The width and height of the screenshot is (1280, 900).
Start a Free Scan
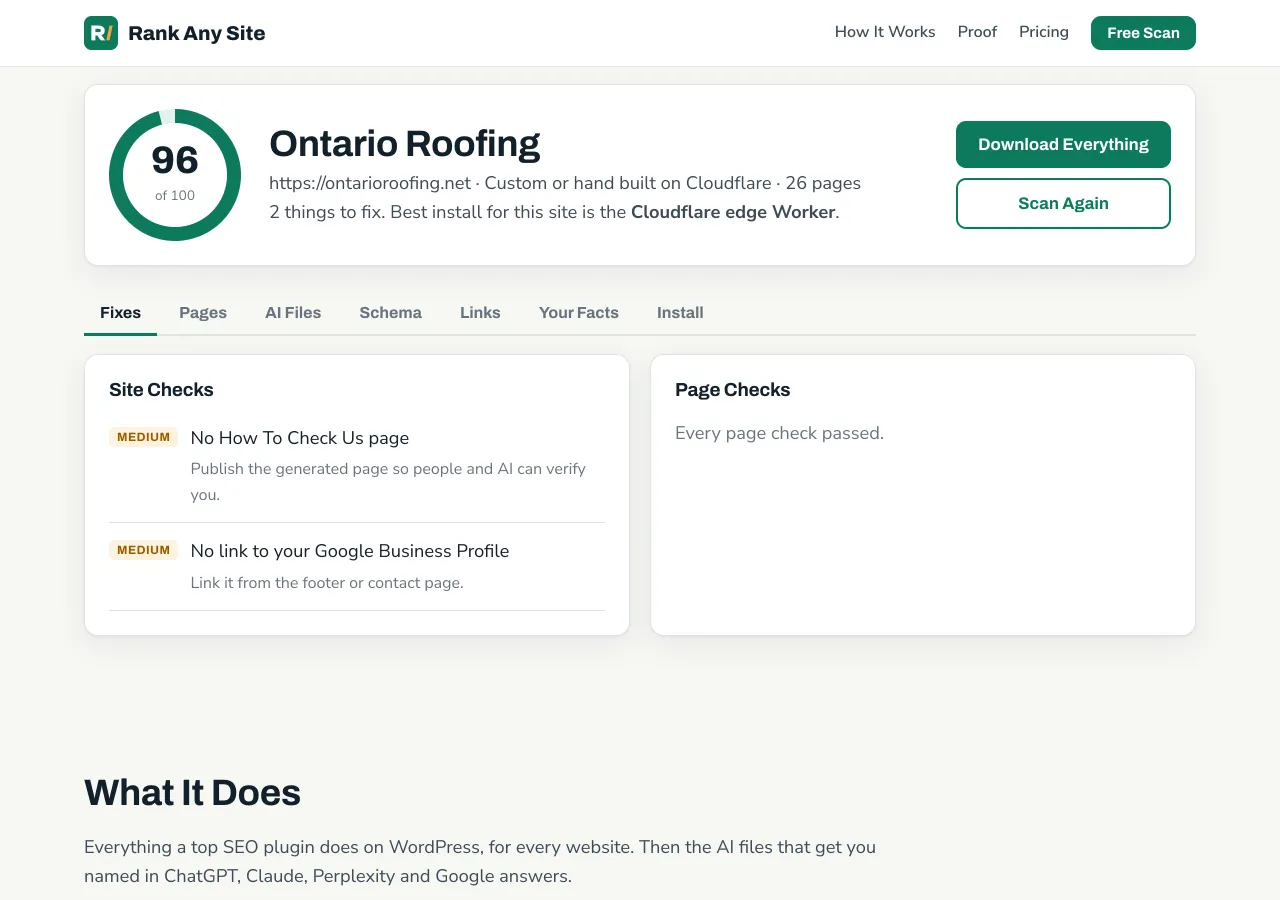coord(1143,33)
